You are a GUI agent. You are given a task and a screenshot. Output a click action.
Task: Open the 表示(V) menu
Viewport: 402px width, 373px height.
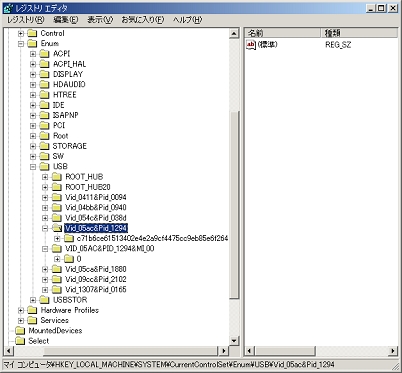(100, 20)
